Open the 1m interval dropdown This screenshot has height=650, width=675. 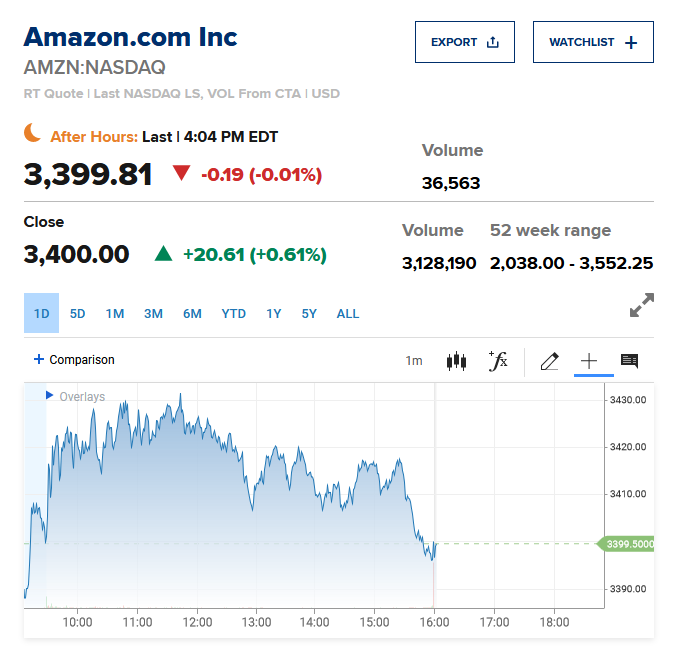(x=413, y=361)
